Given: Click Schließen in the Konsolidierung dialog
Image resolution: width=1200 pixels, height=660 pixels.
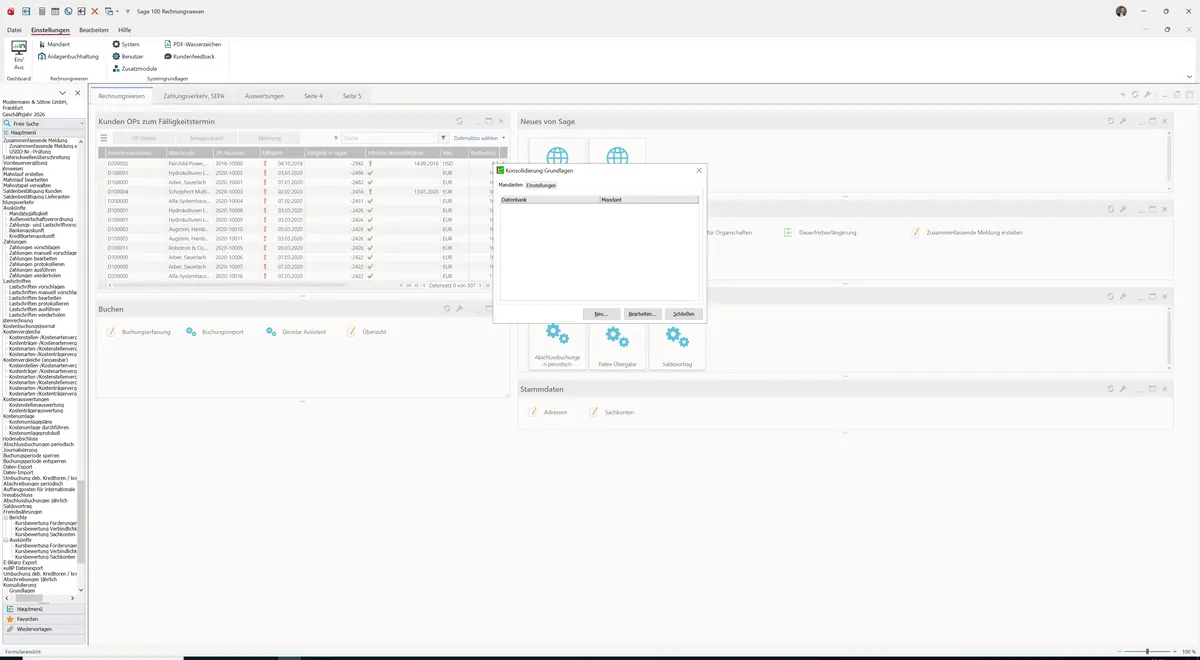Looking at the screenshot, I should [x=684, y=314].
